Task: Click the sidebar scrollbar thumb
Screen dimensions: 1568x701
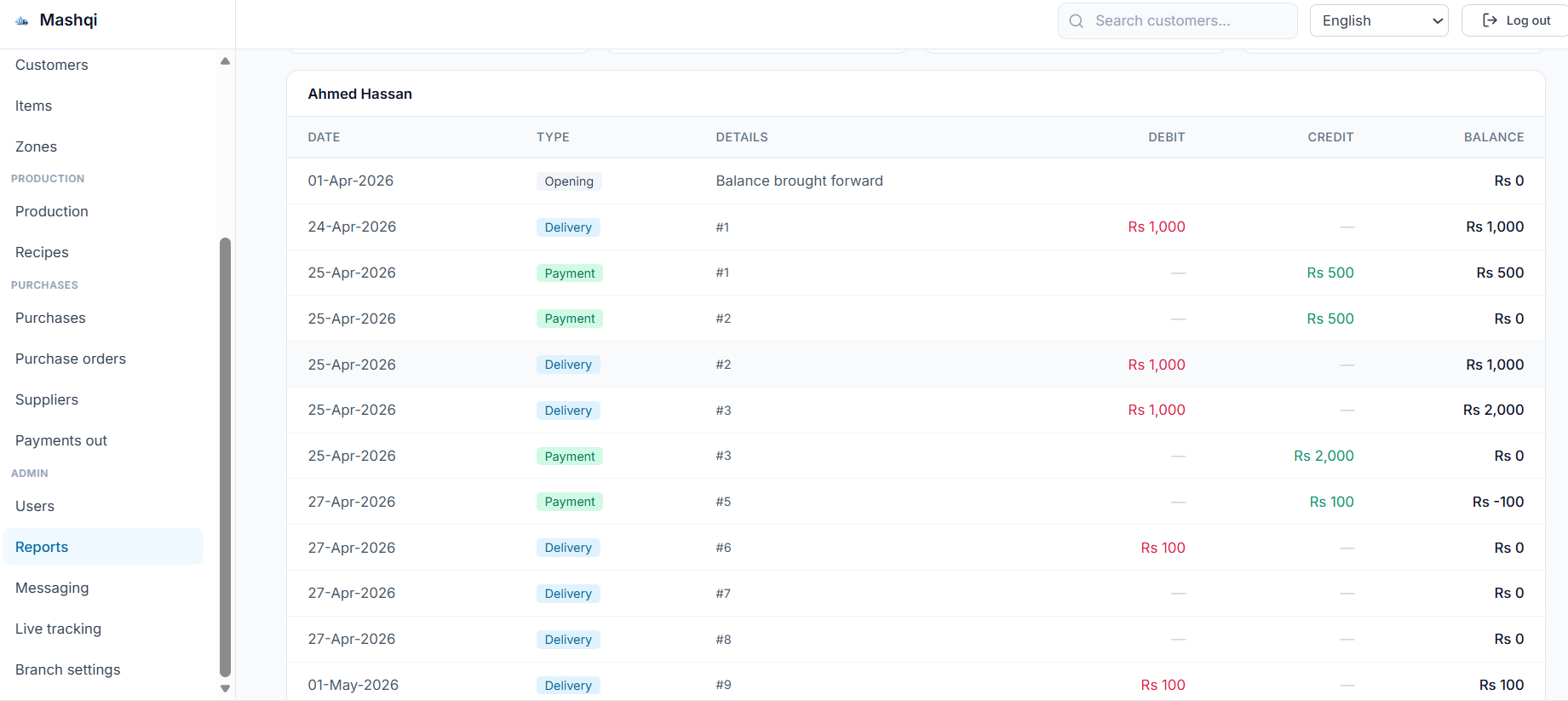Action: [225, 457]
